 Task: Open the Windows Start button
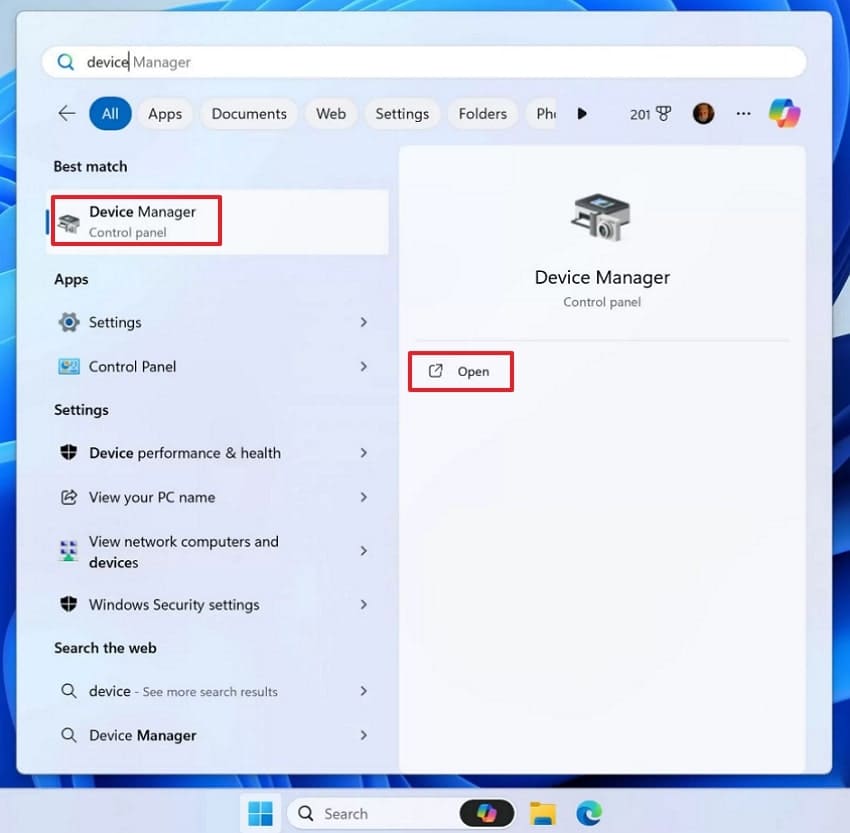(260, 813)
